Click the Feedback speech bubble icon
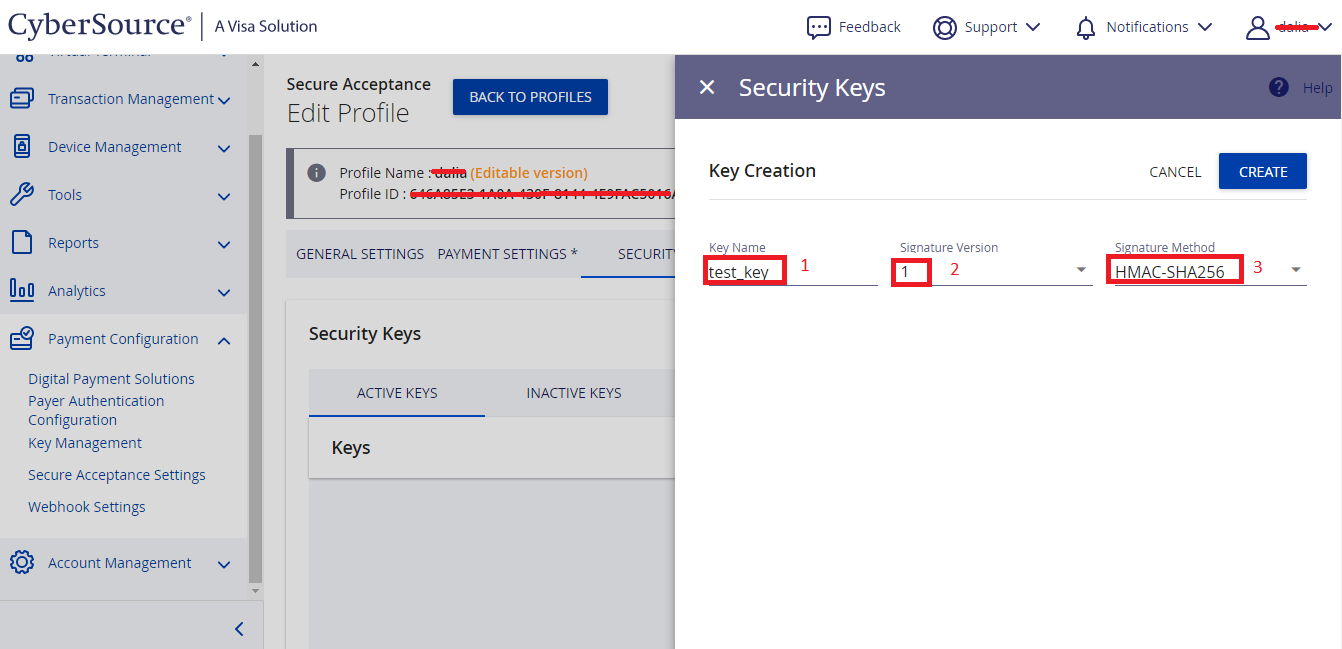1342x649 pixels. coord(819,27)
